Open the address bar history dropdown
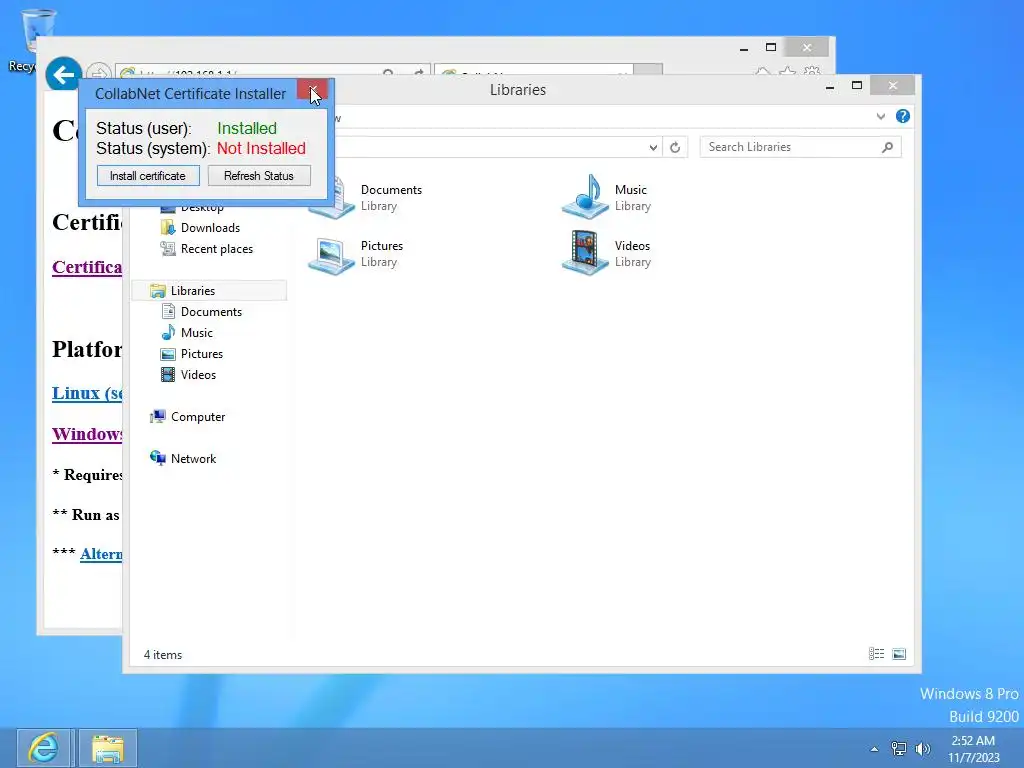 coord(653,148)
